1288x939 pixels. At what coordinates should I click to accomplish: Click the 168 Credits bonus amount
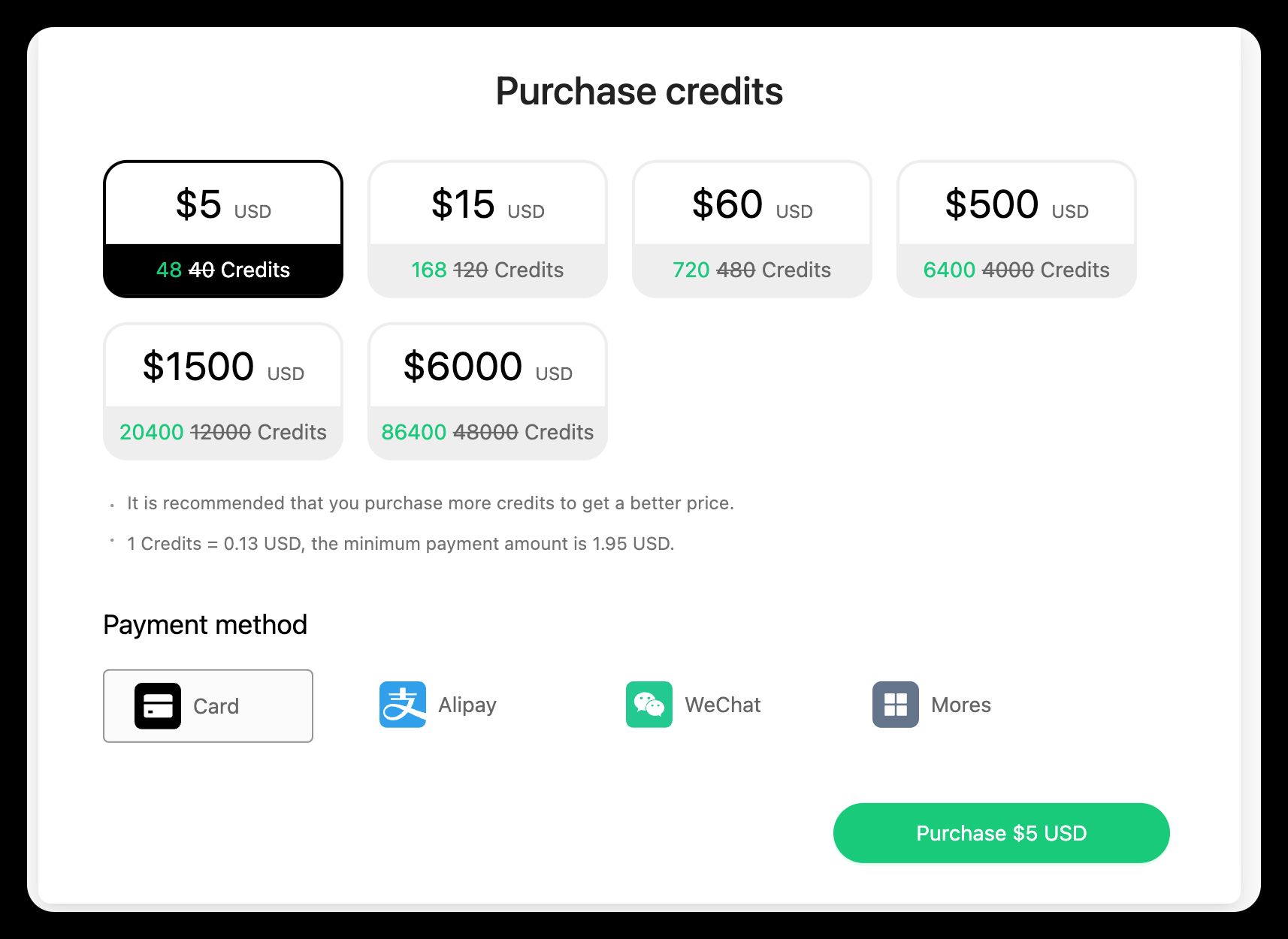click(x=429, y=270)
